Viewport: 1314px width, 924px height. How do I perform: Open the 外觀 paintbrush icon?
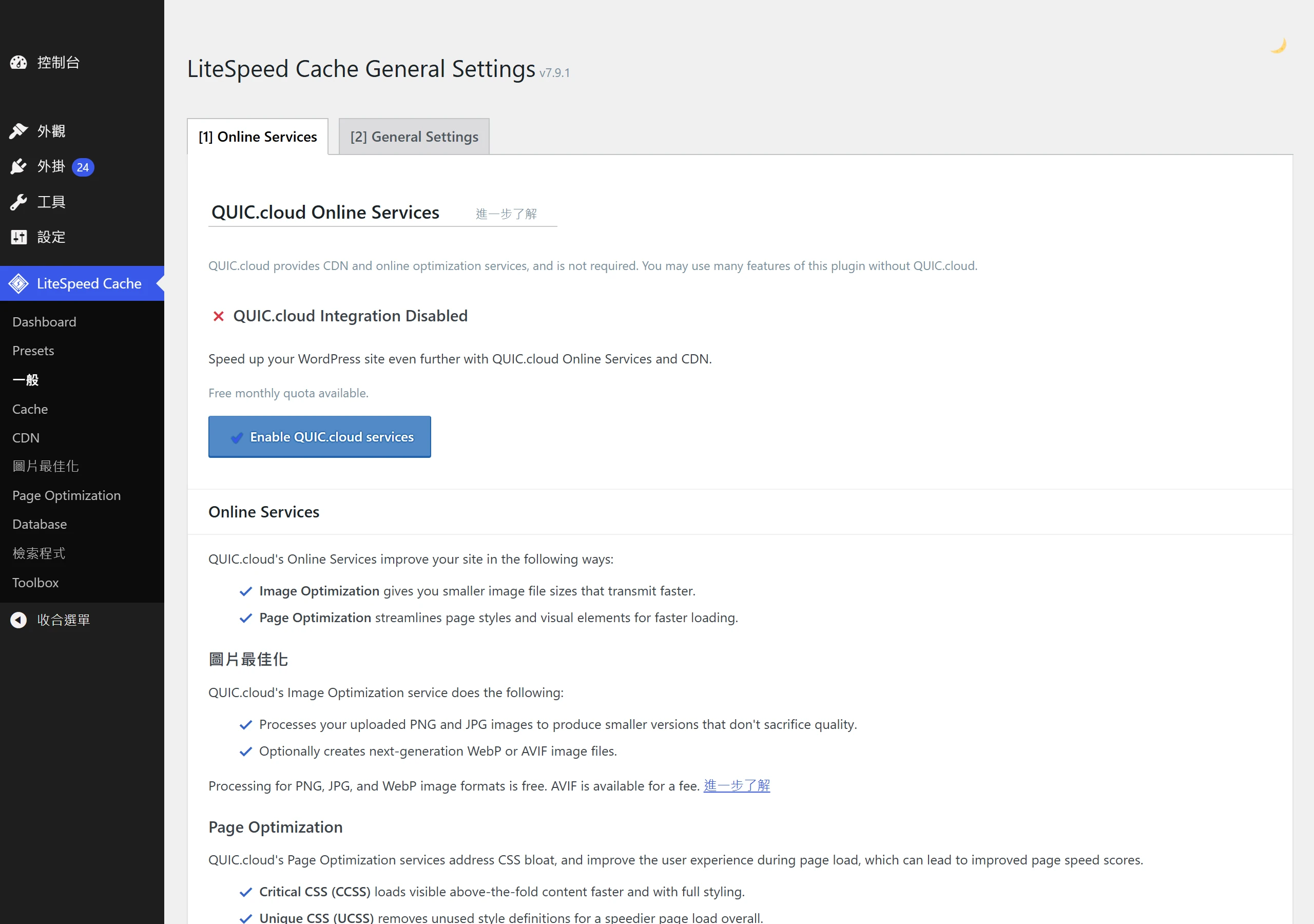(18, 131)
